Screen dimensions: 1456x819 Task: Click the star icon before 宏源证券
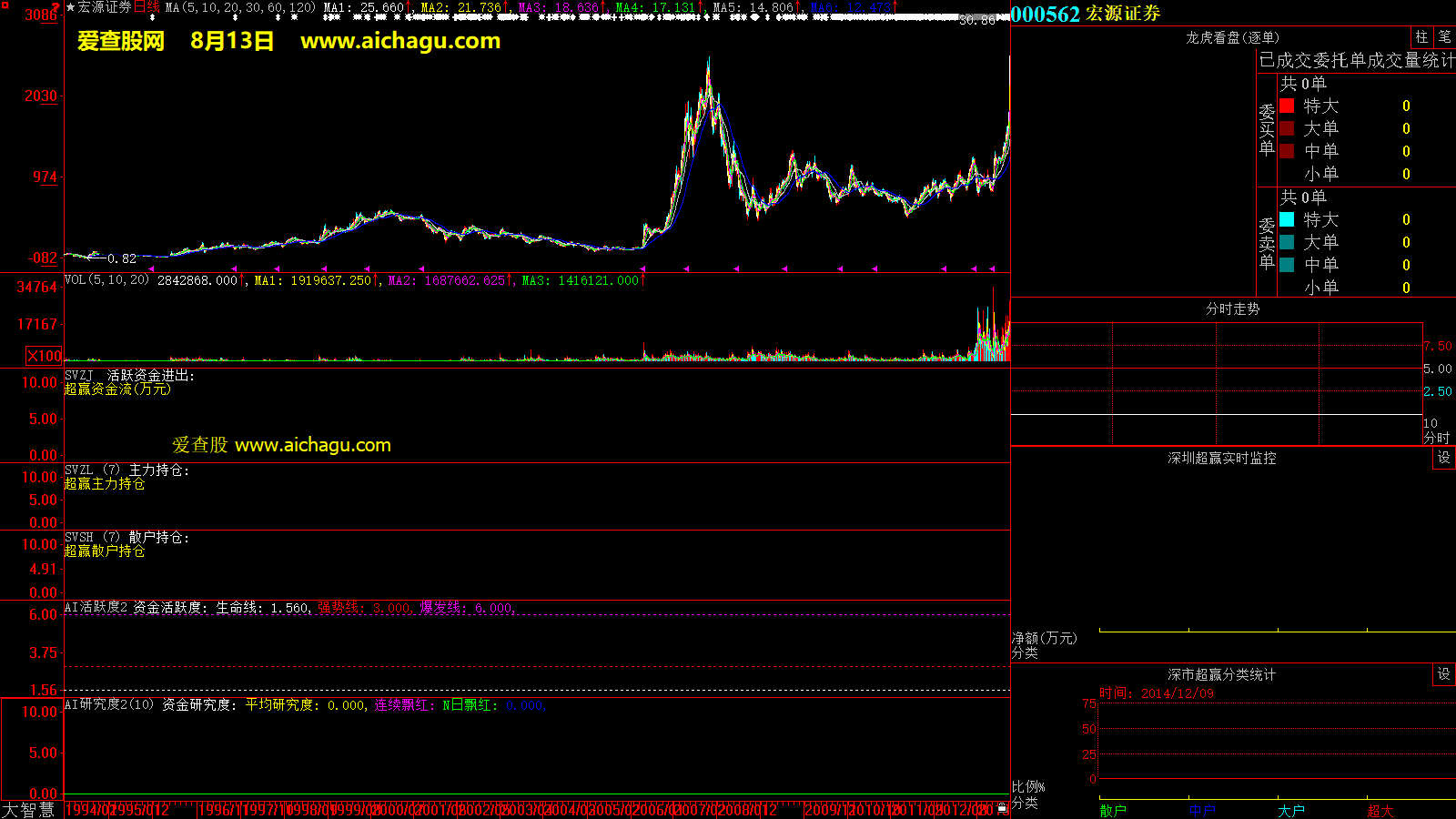(70, 7)
